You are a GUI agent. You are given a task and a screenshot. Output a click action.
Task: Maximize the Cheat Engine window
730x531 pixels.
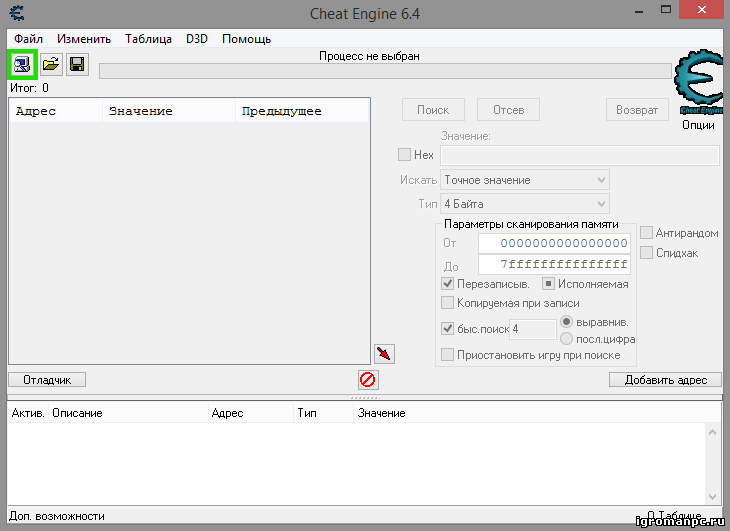point(666,10)
